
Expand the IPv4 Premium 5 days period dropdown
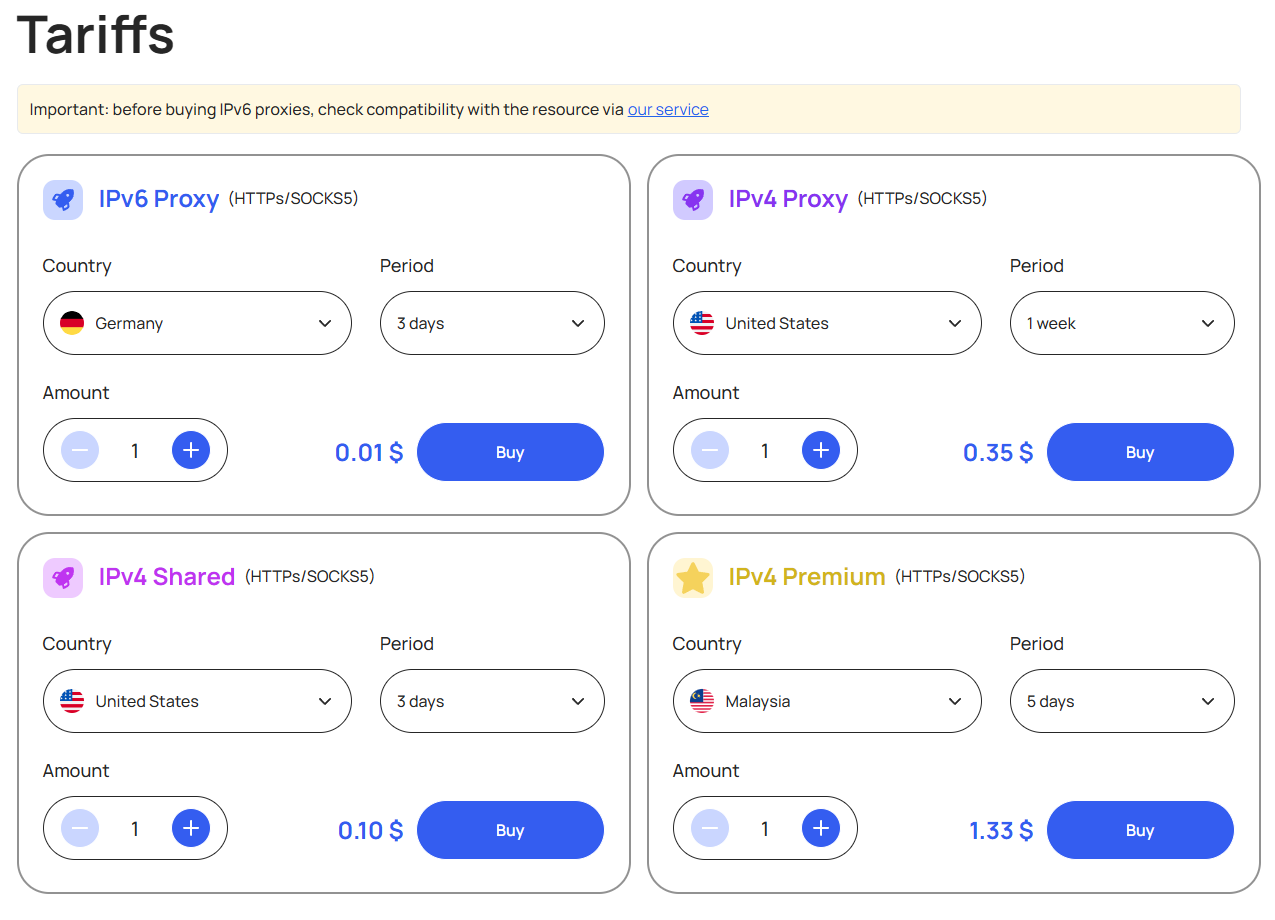click(1122, 701)
